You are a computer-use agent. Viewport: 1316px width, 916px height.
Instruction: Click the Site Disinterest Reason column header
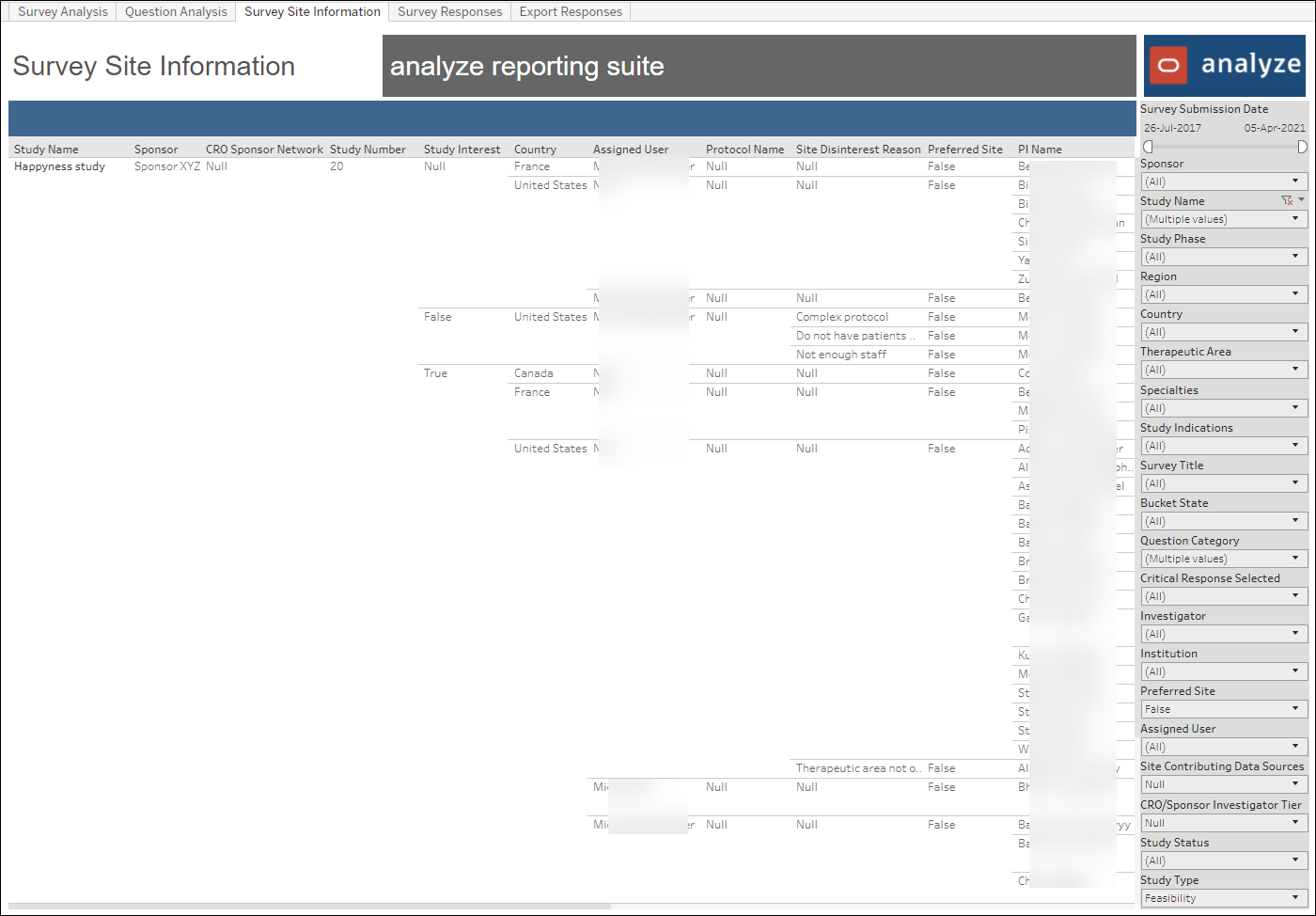[x=858, y=150]
